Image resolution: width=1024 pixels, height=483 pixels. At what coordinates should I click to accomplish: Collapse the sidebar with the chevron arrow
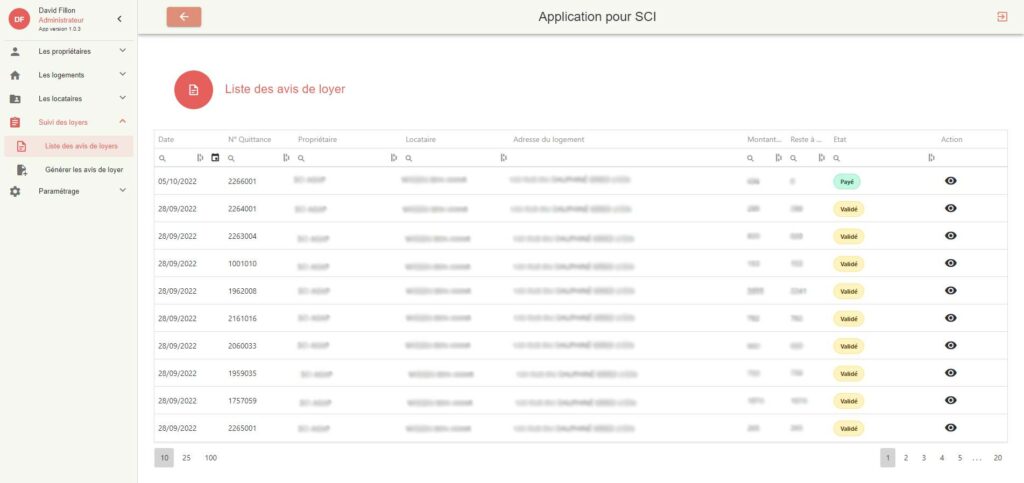coord(119,19)
